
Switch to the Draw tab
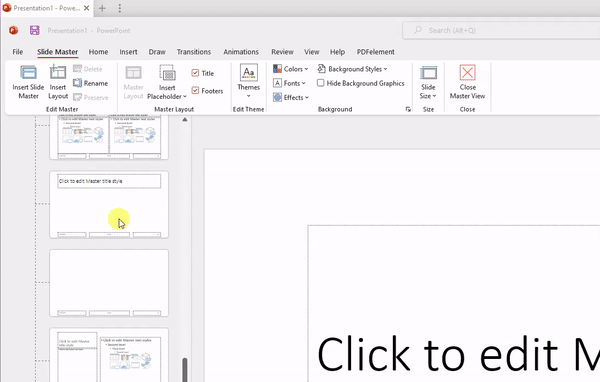(157, 52)
